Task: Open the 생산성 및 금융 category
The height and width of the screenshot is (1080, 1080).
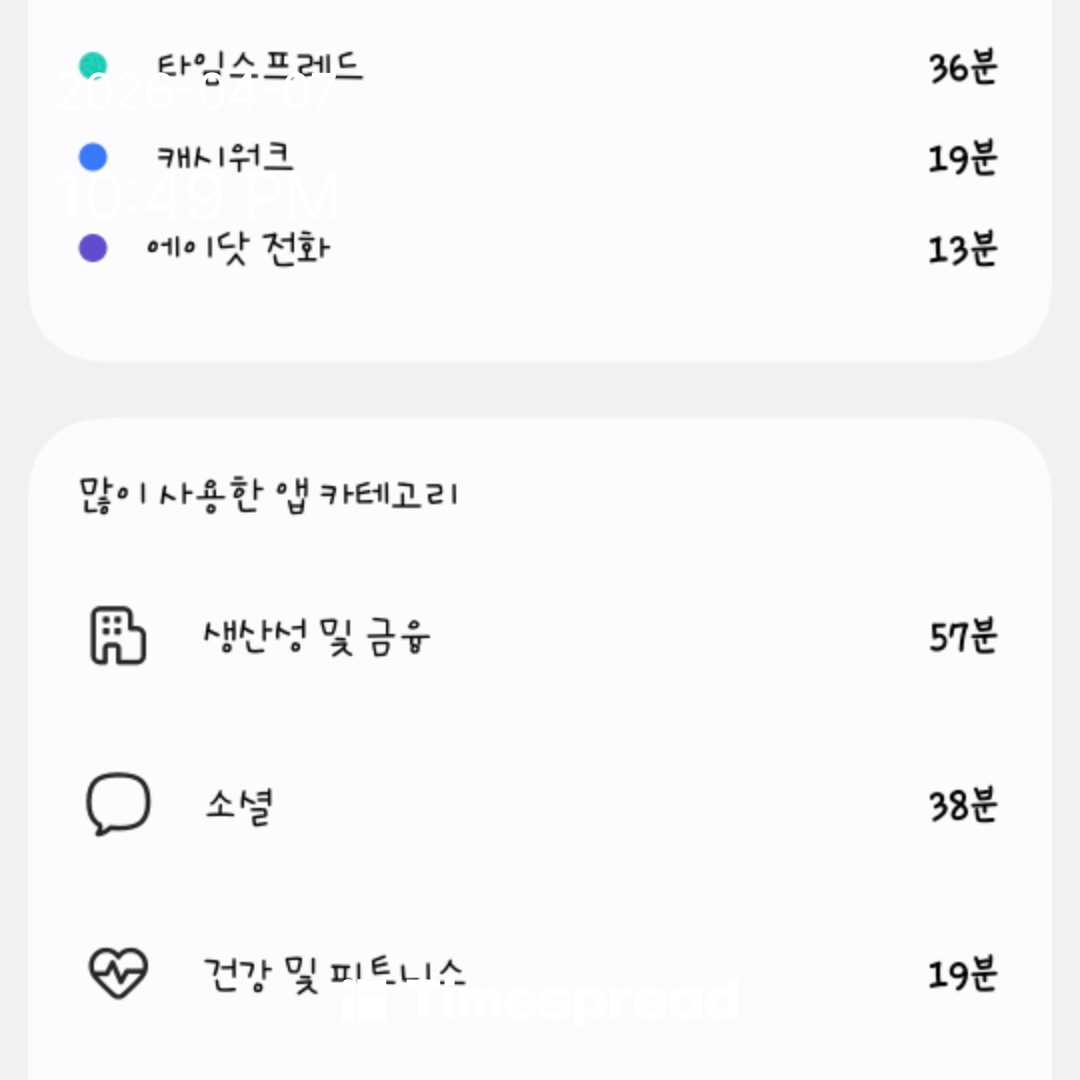Action: point(317,637)
